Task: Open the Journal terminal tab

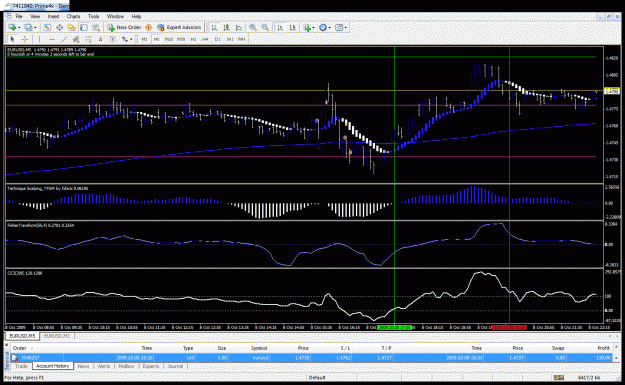Action: click(175, 366)
